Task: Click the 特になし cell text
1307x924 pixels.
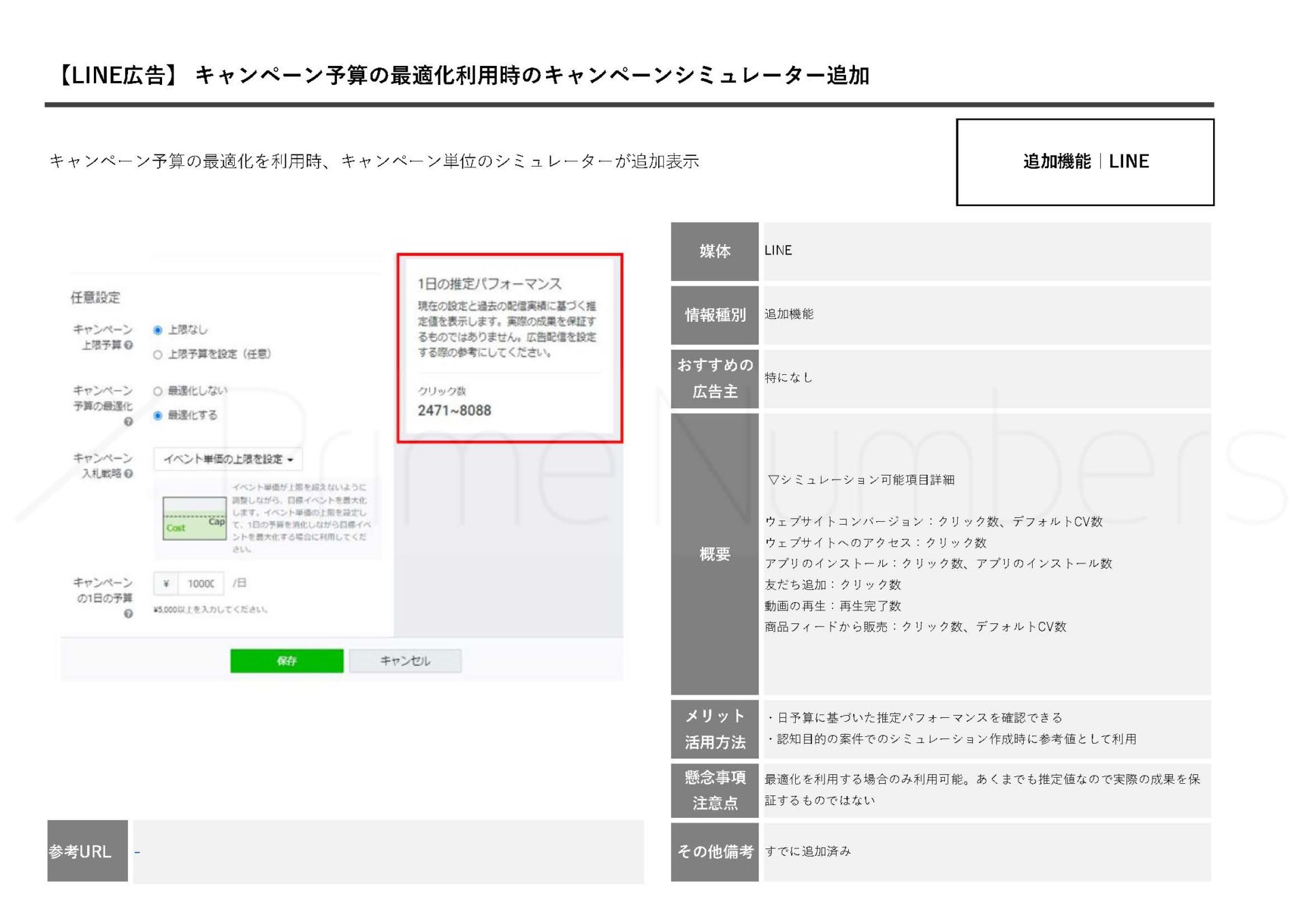Action: (789, 378)
